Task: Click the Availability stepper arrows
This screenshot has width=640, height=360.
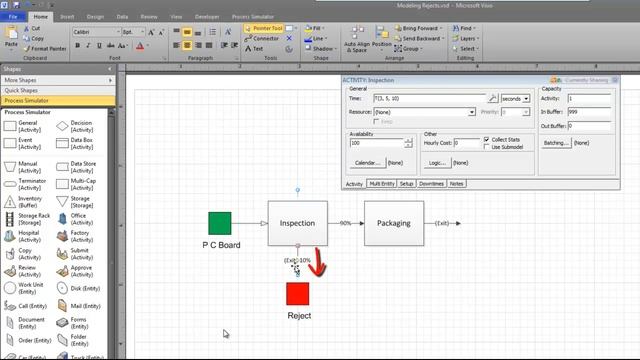Action: click(x=408, y=143)
